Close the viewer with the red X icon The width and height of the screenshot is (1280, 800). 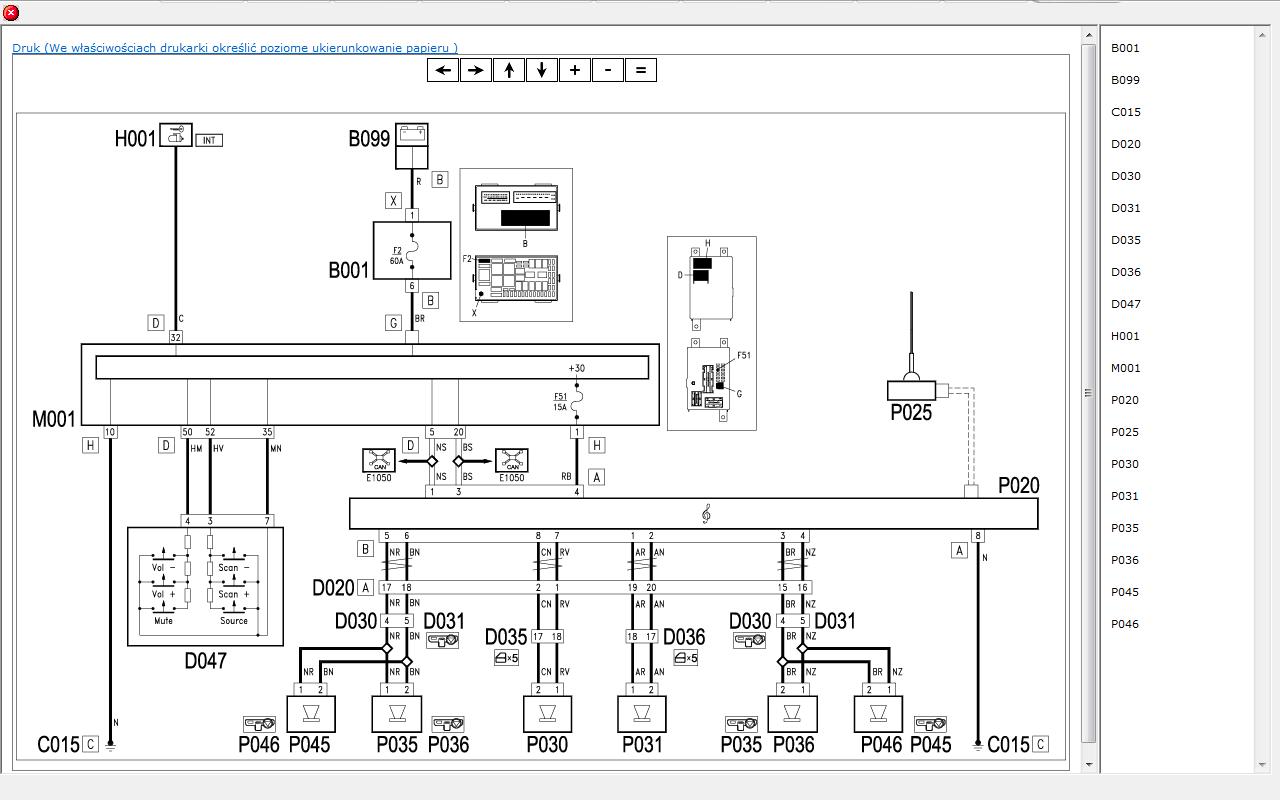click(11, 13)
